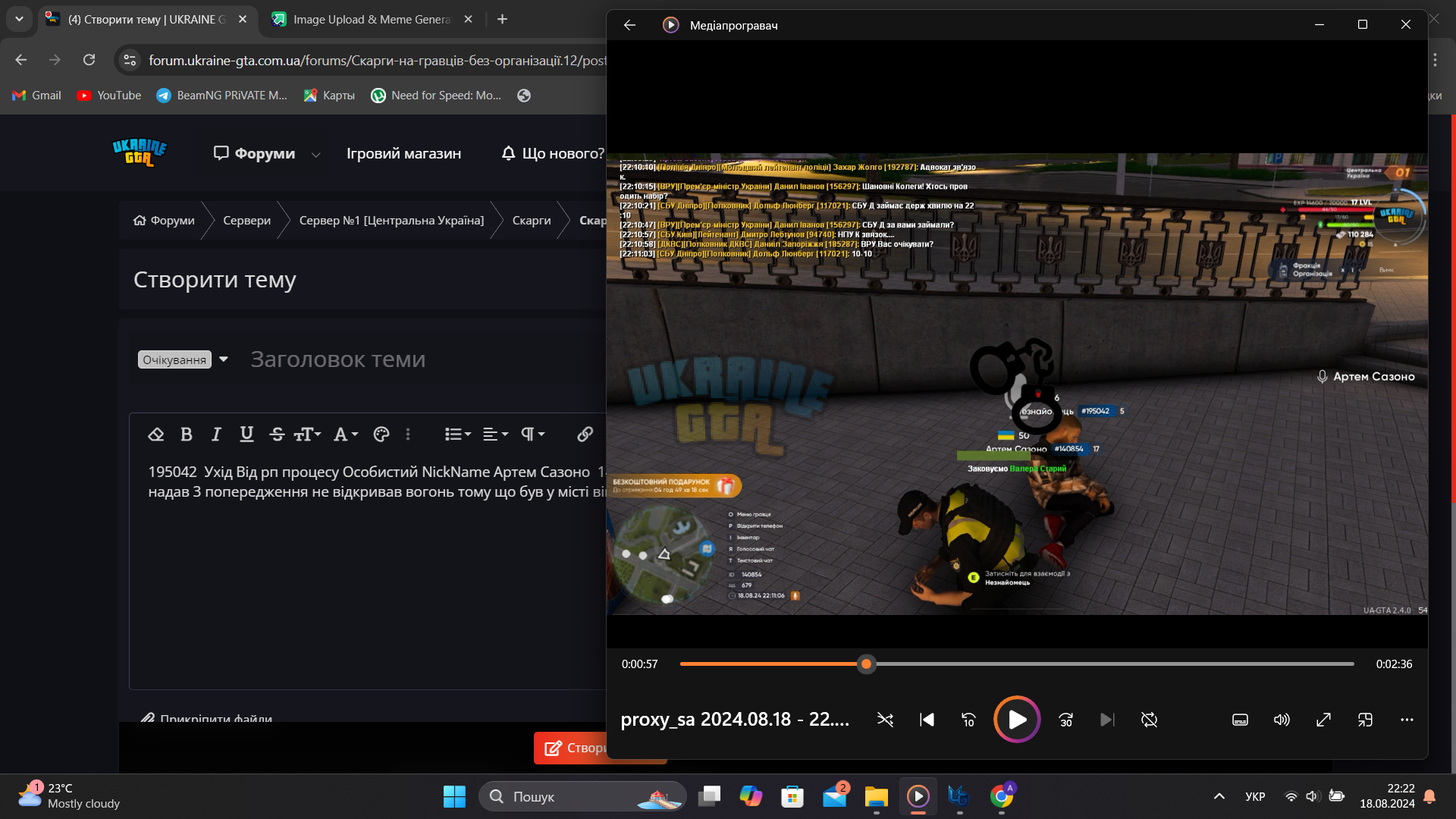This screenshot has height=819, width=1456.
Task: Open Copilot from the taskbar
Action: [x=751, y=796]
